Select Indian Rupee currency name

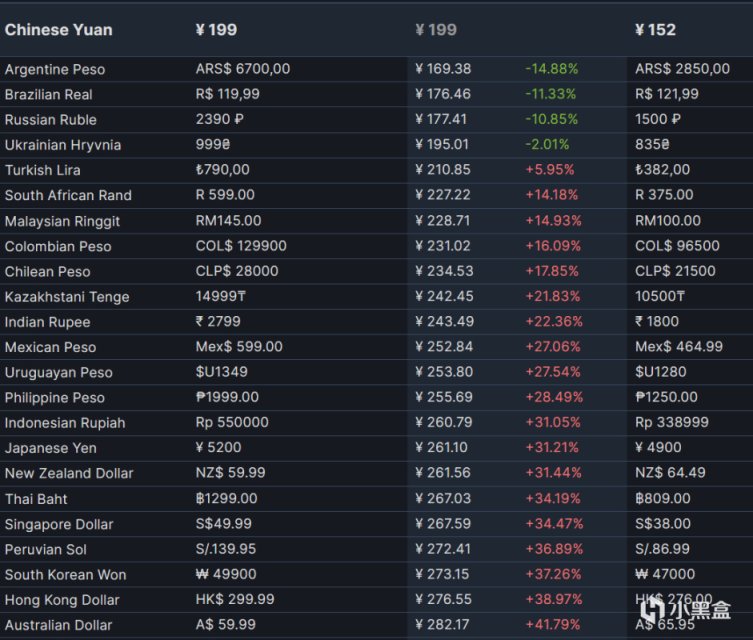(x=48, y=322)
